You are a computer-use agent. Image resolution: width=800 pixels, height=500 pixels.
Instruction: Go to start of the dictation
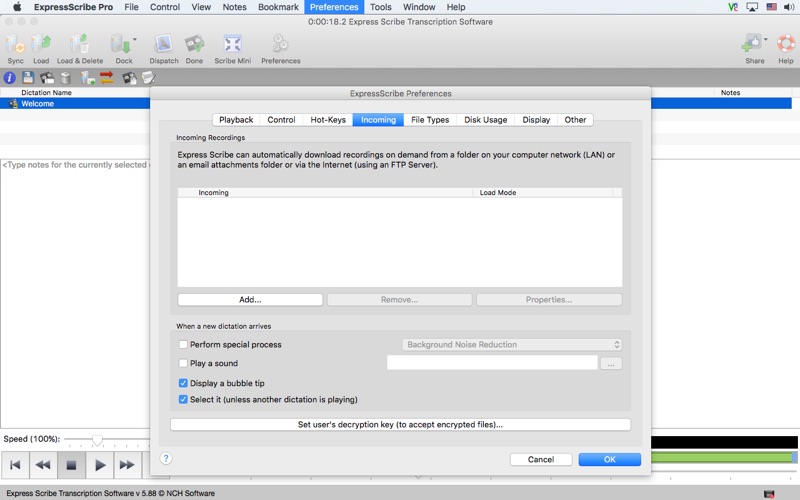tap(15, 465)
